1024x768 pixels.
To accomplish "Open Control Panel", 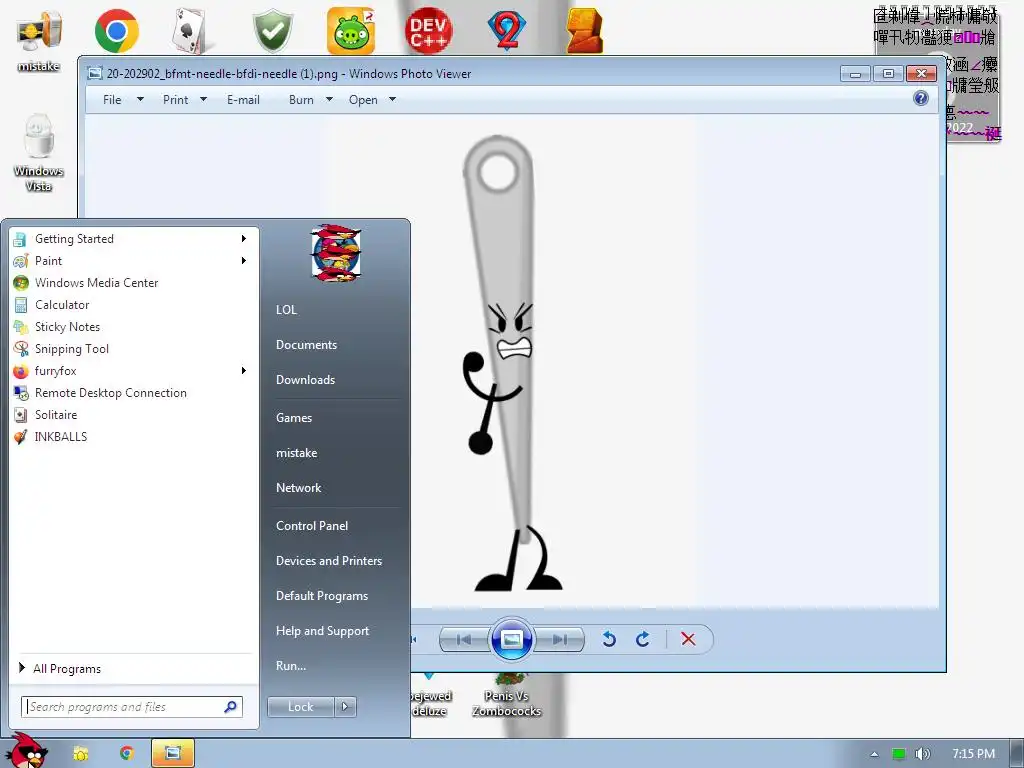I will coord(312,526).
